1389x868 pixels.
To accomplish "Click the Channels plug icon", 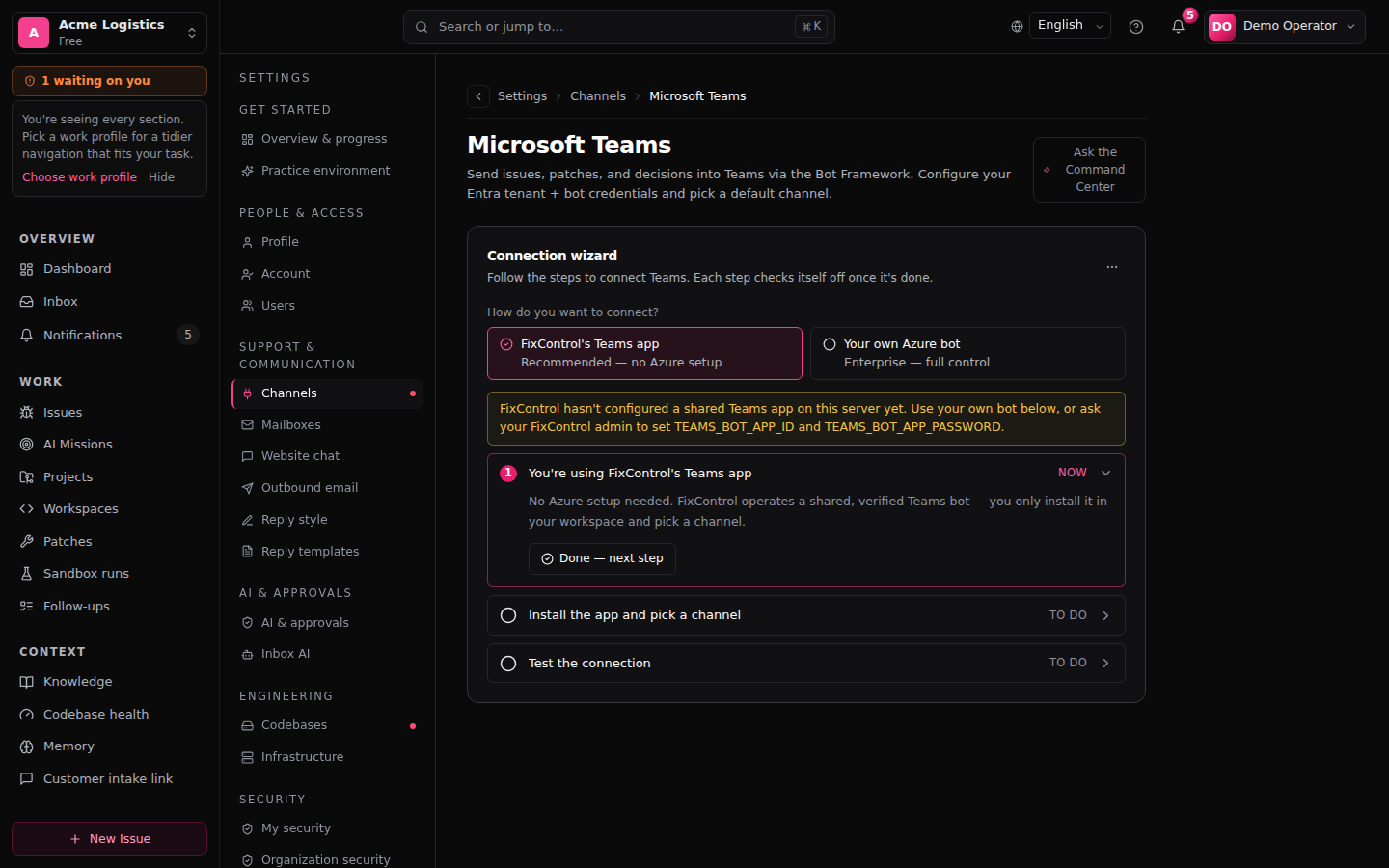I will click(248, 393).
